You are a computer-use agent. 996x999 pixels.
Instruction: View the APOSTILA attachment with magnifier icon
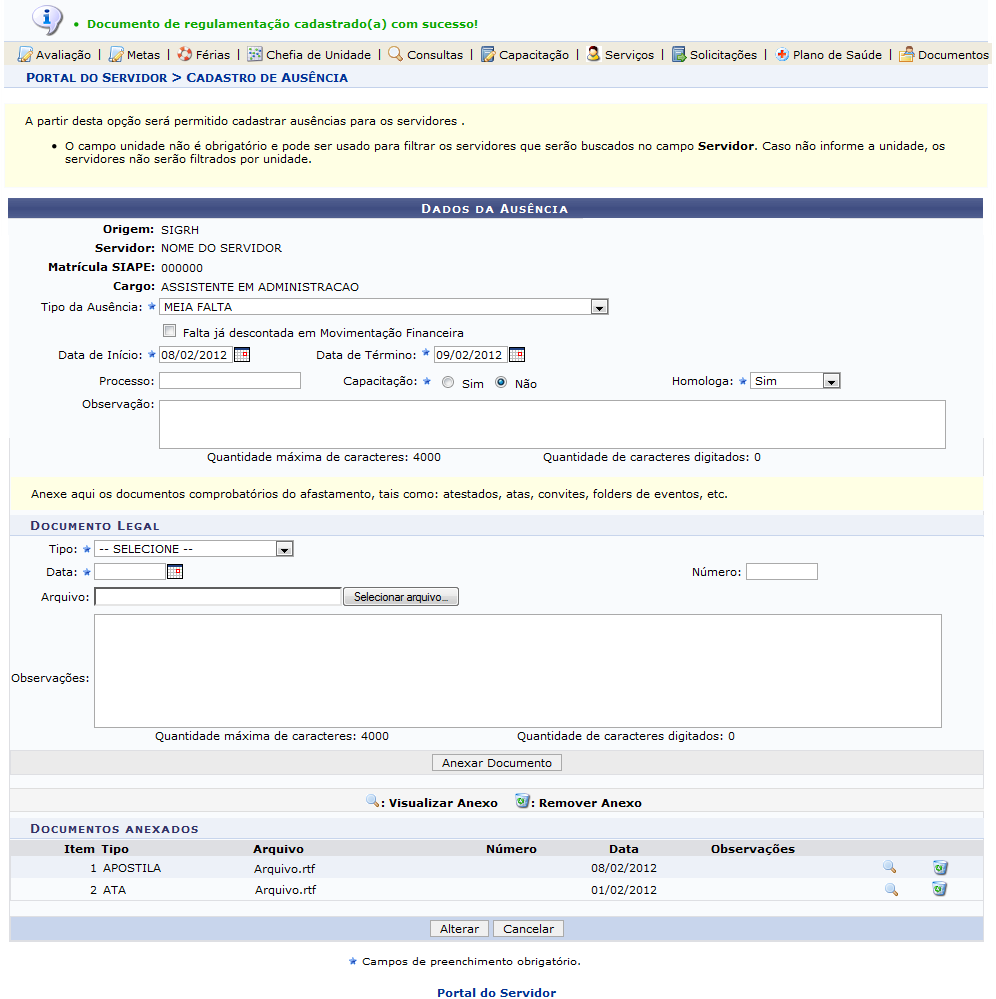[x=890, y=868]
